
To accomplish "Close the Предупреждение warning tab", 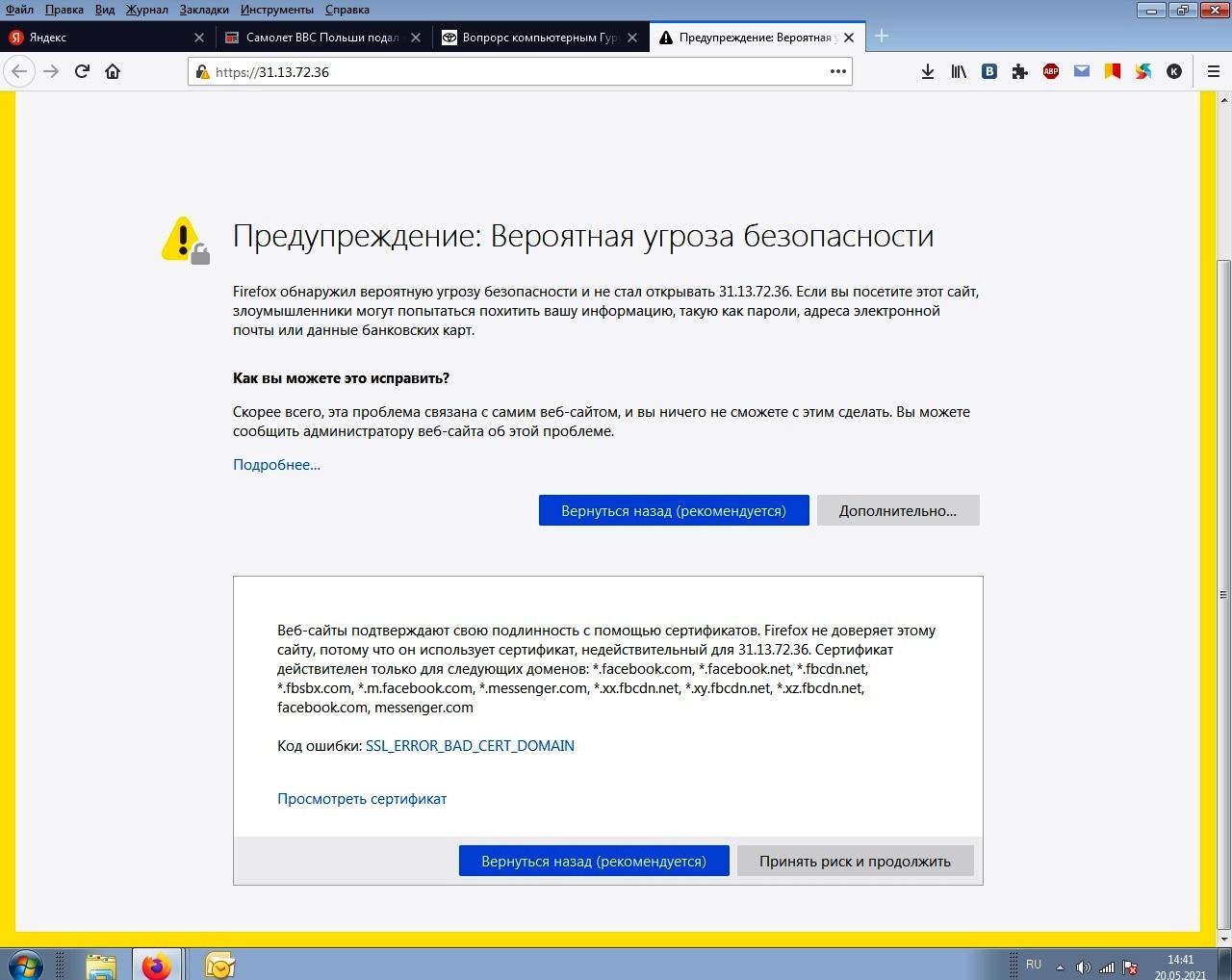I will 849,38.
